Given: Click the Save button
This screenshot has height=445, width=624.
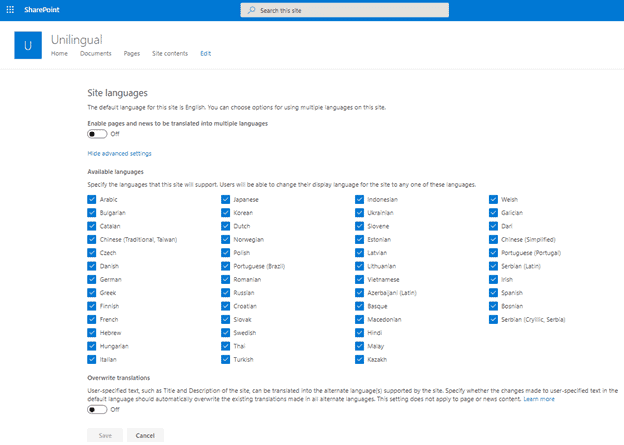Looking at the screenshot, I should [x=105, y=435].
